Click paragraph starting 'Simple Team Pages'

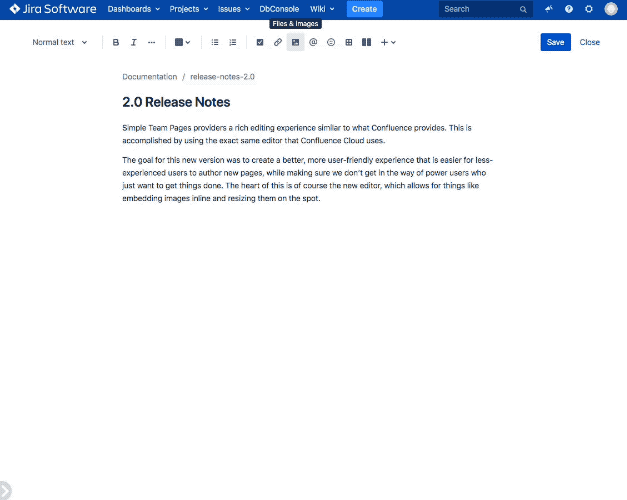[x=297, y=134]
